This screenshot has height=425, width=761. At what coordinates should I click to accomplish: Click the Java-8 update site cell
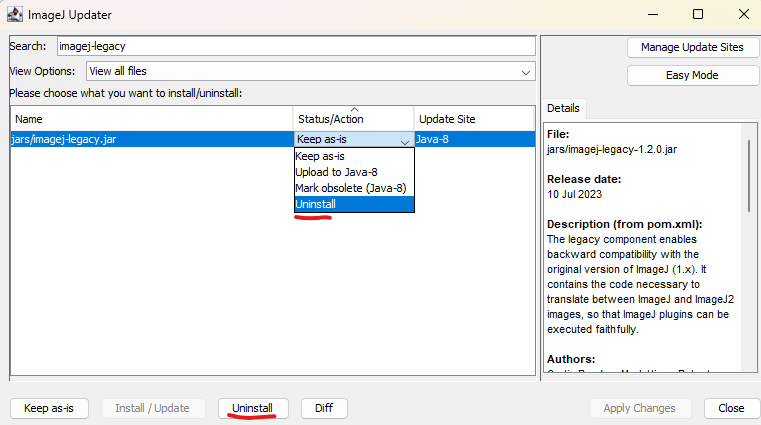pos(475,139)
